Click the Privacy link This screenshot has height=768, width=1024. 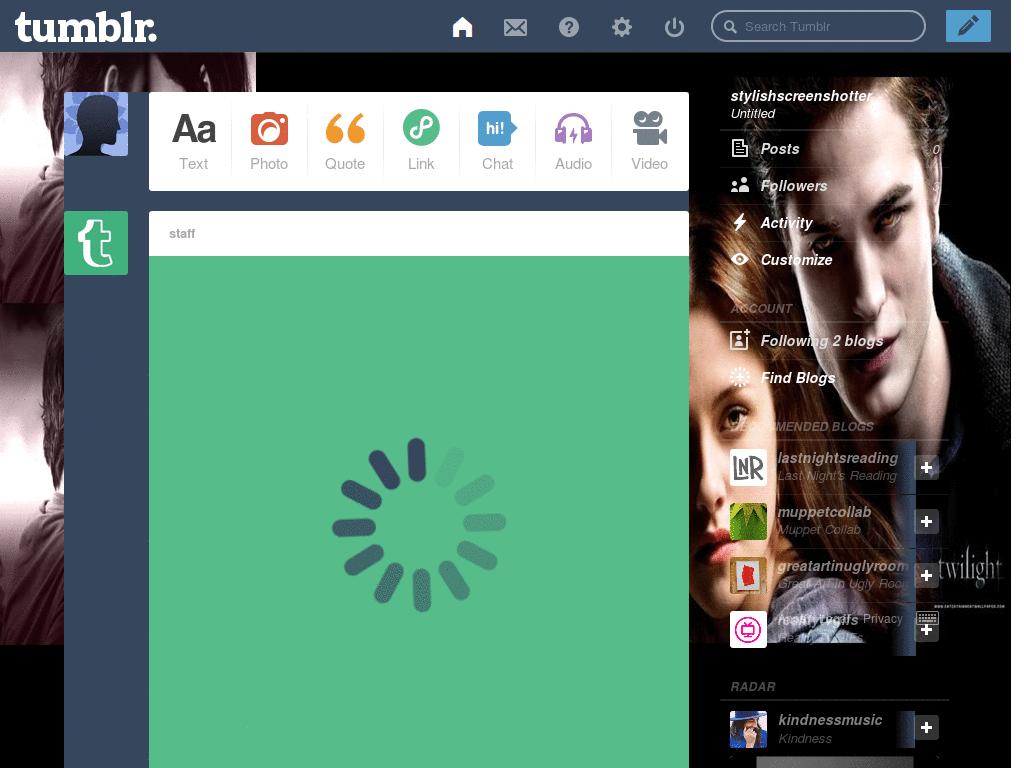pyautogui.click(x=882, y=619)
